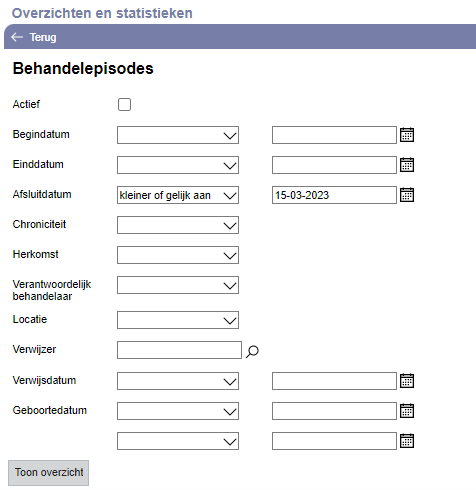
Task: Open the Afsluitdatum 'kleiner of gelijk aan' dropdown
Action: click(x=178, y=195)
